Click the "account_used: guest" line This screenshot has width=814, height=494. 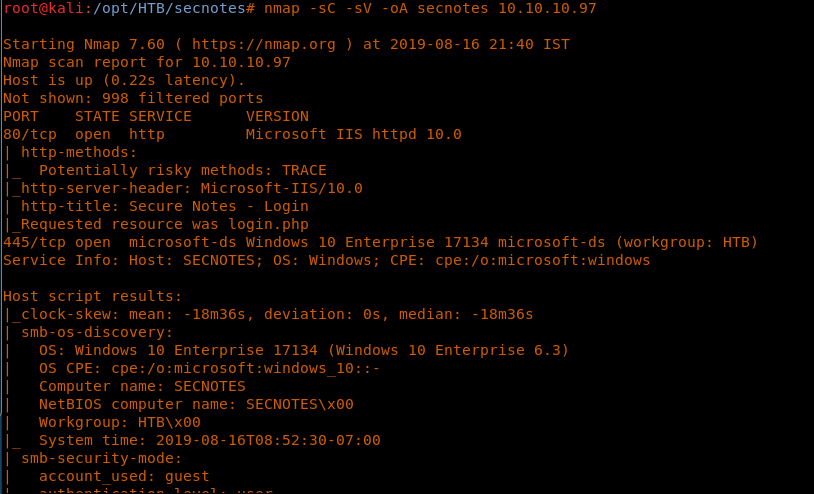124,476
